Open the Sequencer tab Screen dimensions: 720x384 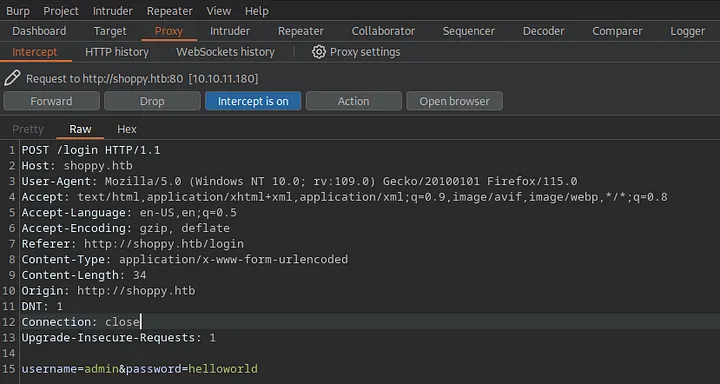pyautogui.click(x=469, y=31)
